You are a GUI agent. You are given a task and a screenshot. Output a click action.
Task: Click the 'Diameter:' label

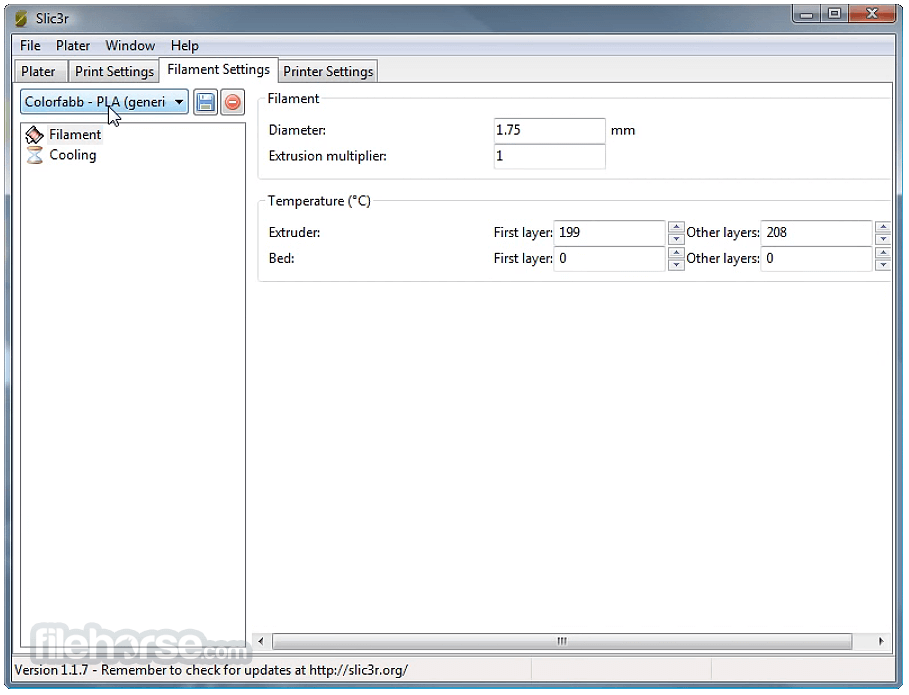(297, 130)
